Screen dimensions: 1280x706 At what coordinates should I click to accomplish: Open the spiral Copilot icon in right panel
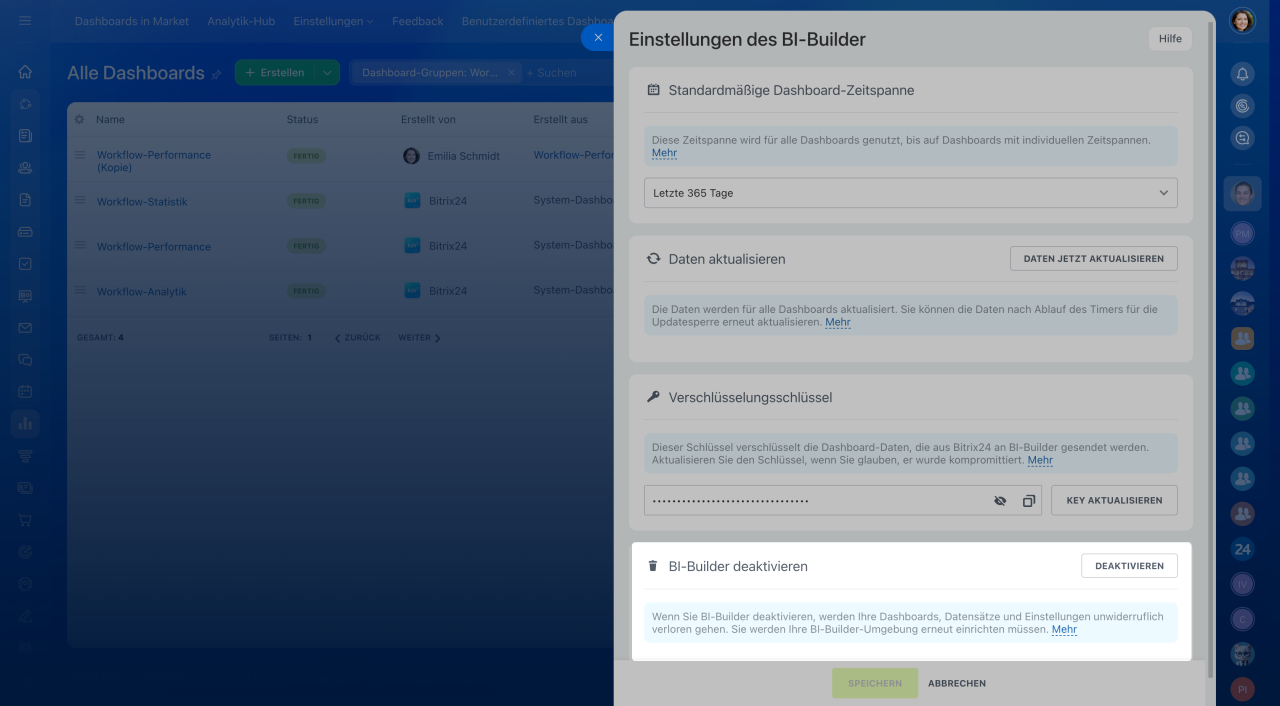point(1242,106)
